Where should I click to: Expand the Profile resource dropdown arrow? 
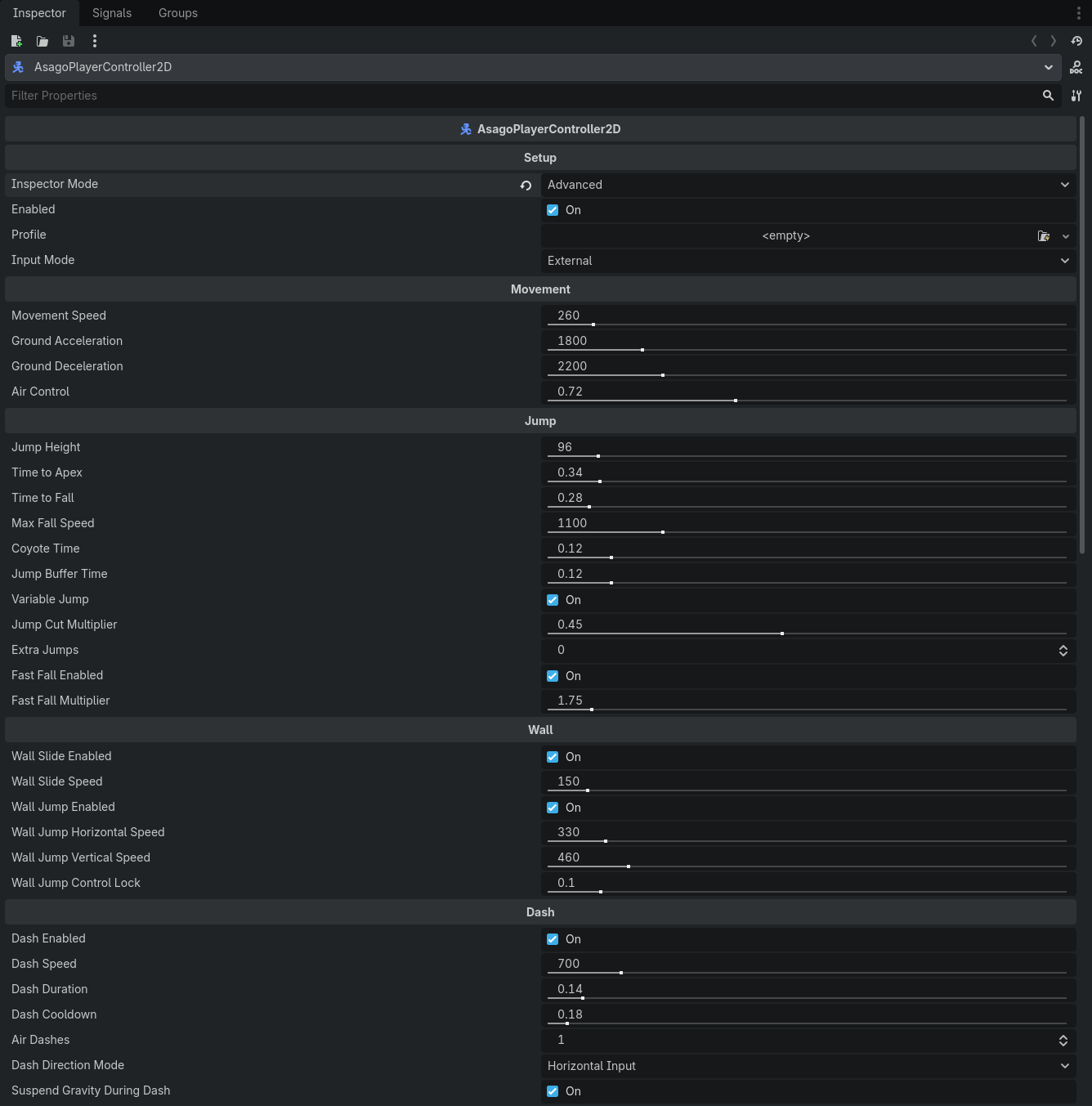[1066, 236]
